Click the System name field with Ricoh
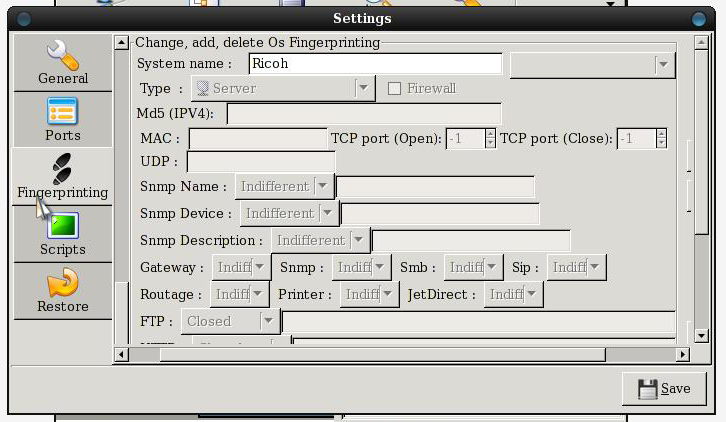Viewport: 726px width, 422px height. point(376,63)
